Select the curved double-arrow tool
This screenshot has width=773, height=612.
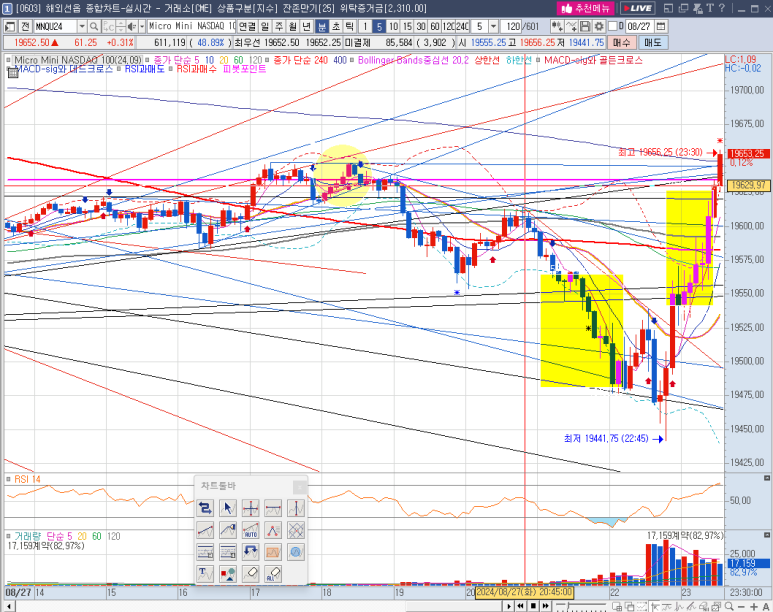(250, 552)
